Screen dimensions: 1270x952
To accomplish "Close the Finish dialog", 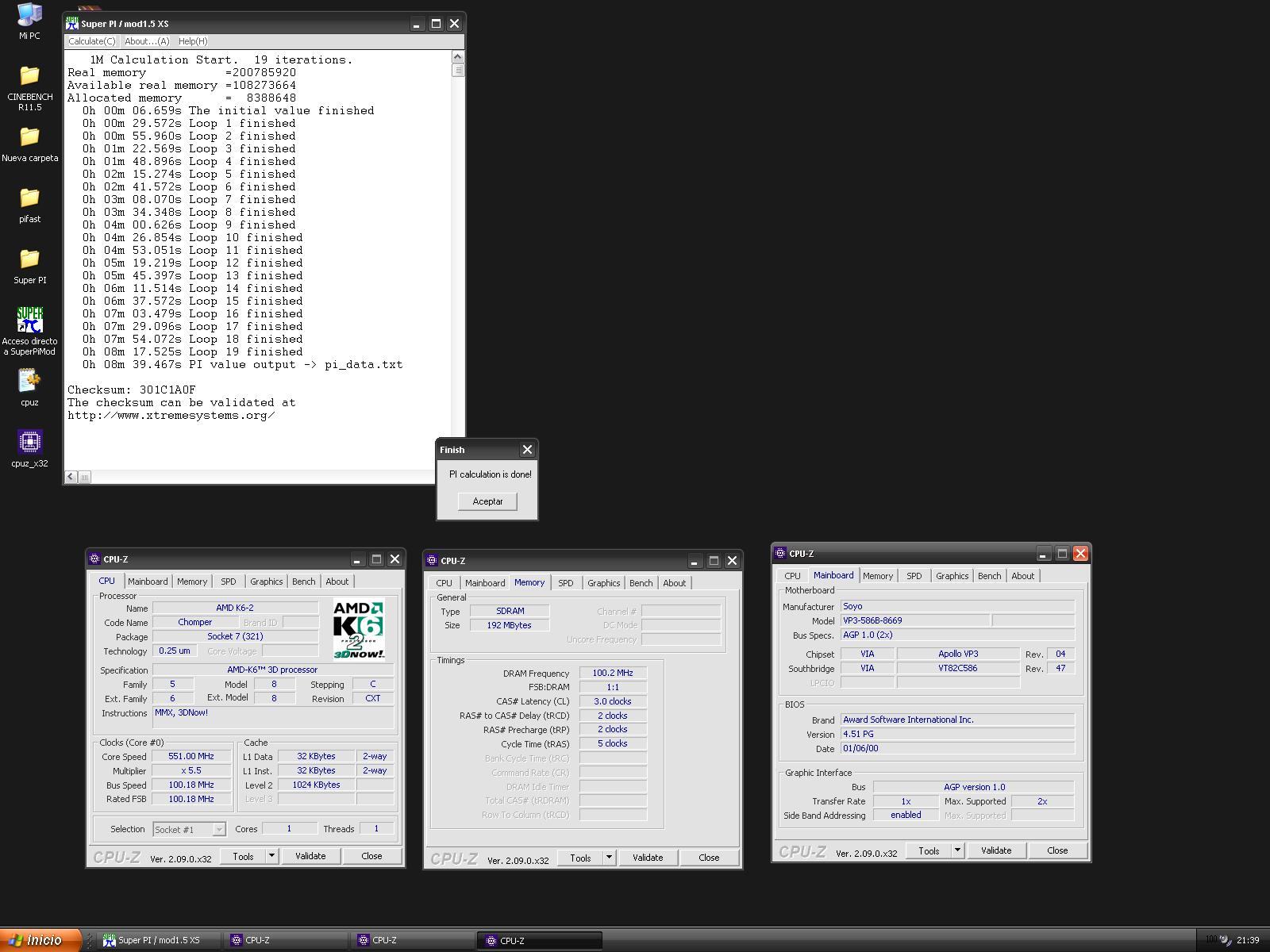I will click(x=527, y=450).
